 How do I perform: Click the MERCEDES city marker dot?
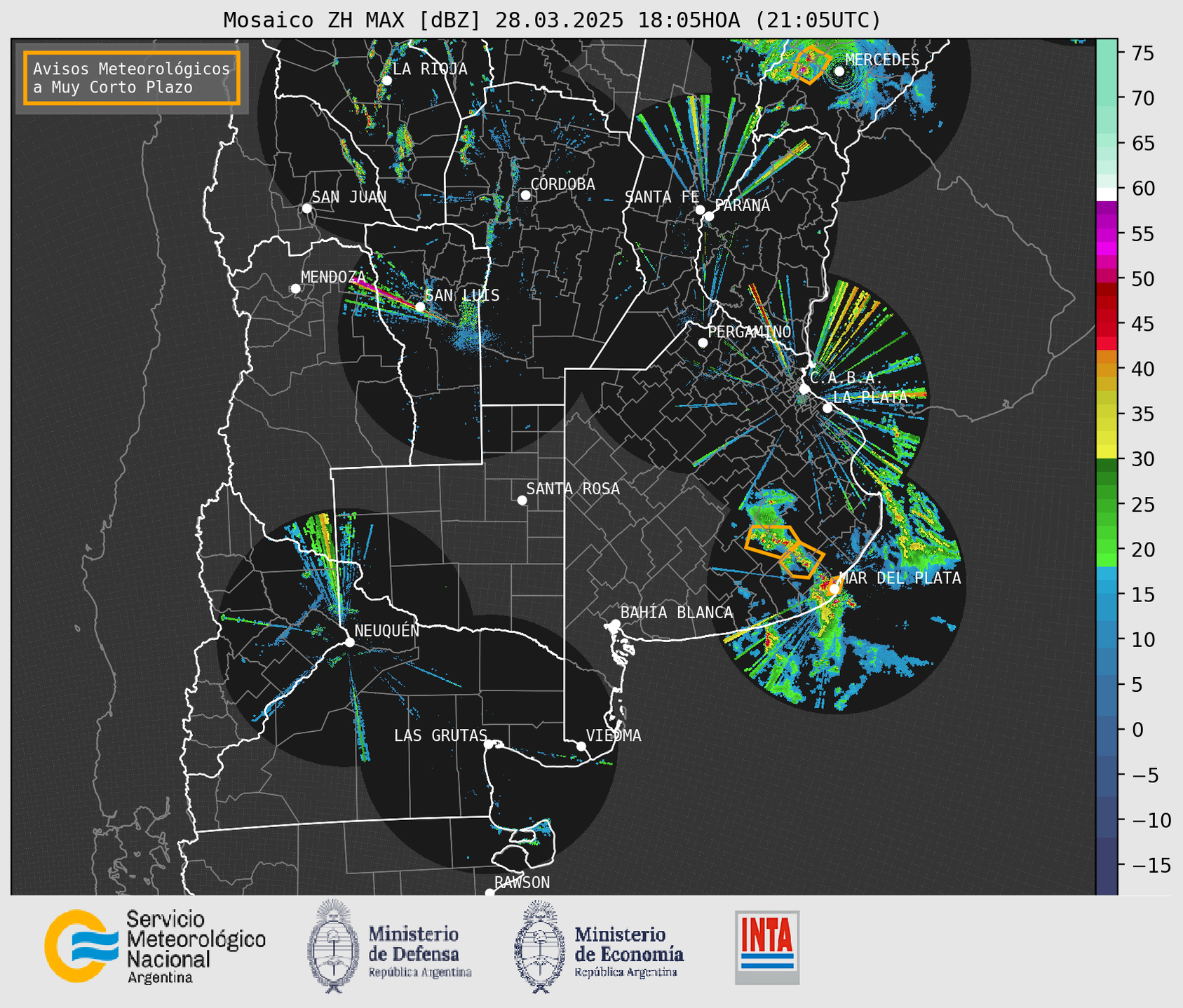(839, 71)
